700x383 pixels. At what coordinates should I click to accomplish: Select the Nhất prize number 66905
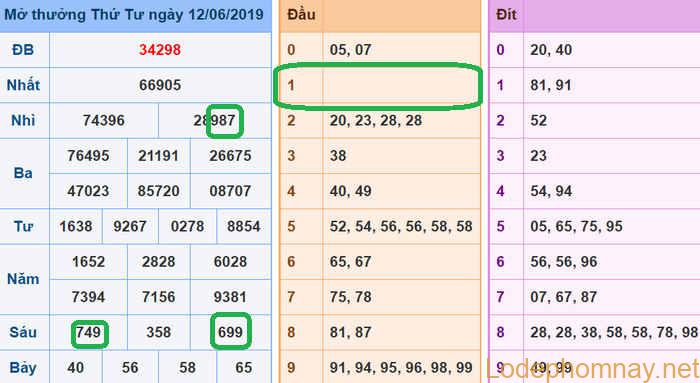[x=160, y=85]
